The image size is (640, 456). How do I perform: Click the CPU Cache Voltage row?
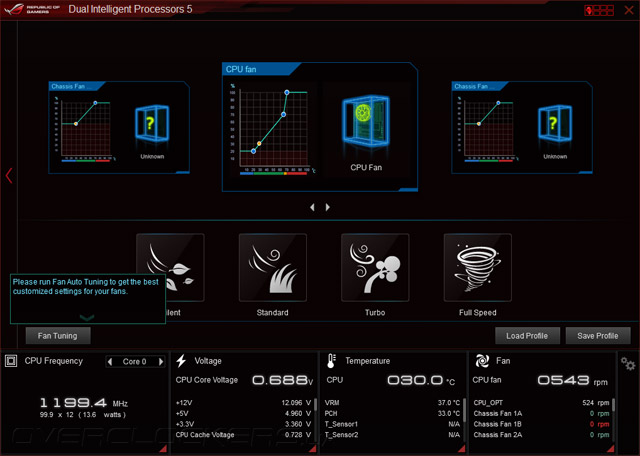coord(244,435)
